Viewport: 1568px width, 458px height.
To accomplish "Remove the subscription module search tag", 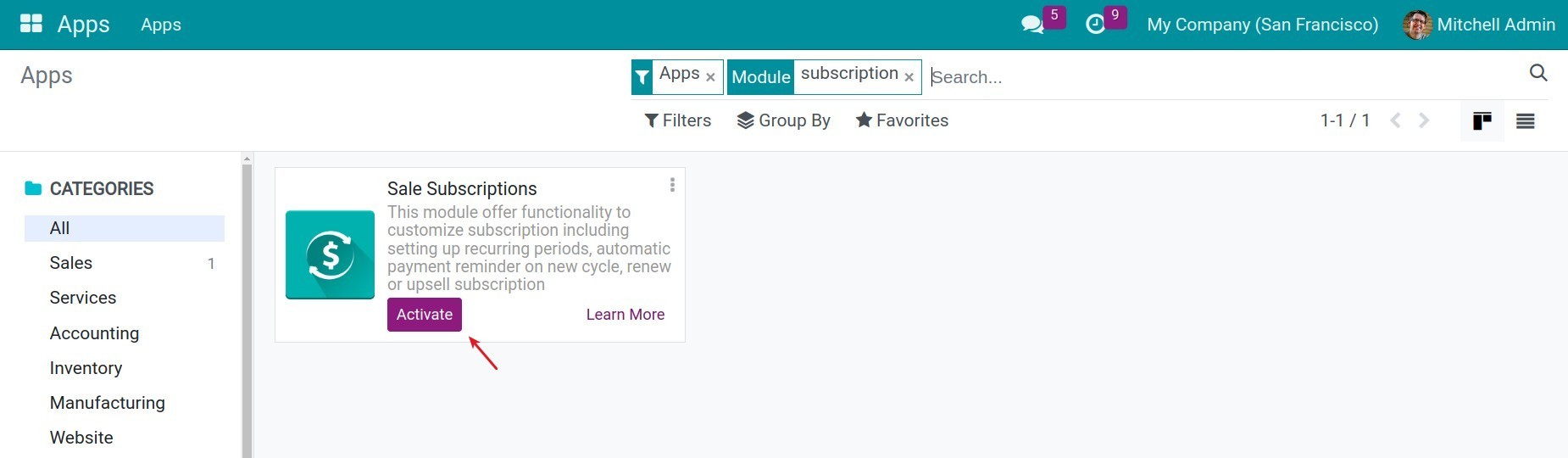I will tap(909, 77).
